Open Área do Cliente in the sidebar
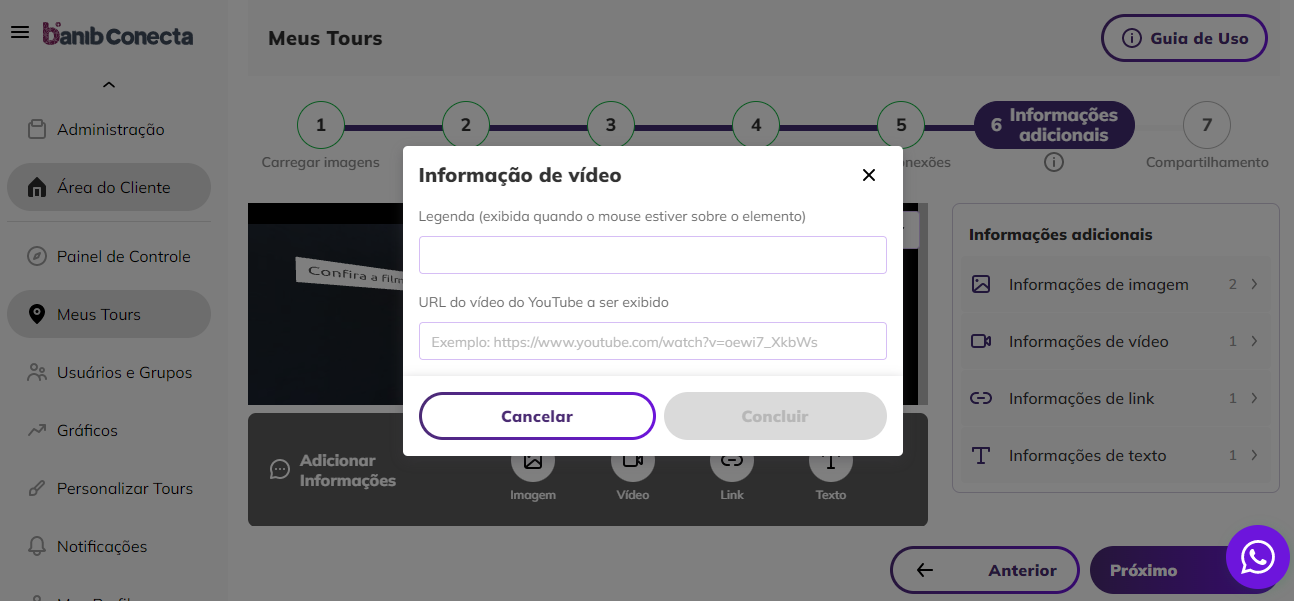This screenshot has height=601, width=1294. click(109, 187)
